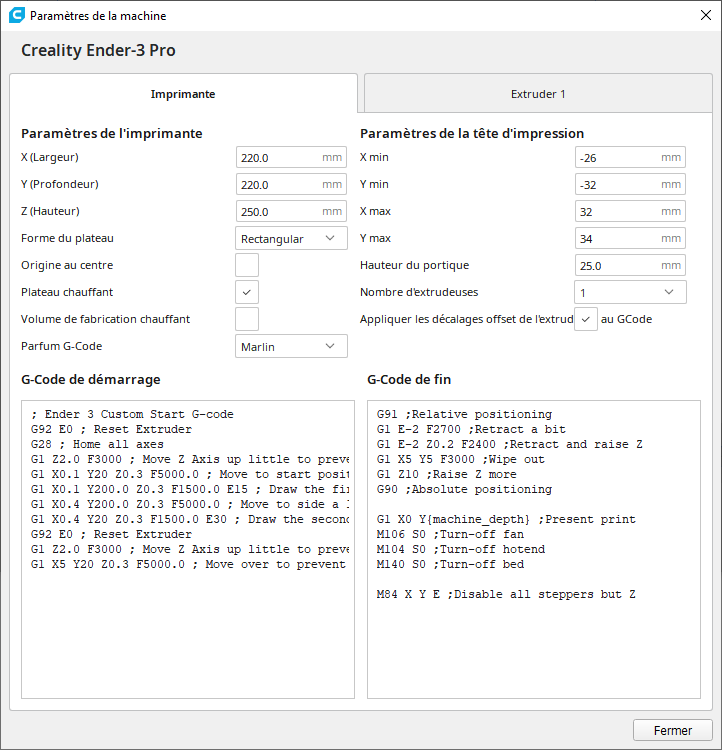Screen dimensions: 722x750
Task: Close the machine settings window
Action: tap(705, 15)
